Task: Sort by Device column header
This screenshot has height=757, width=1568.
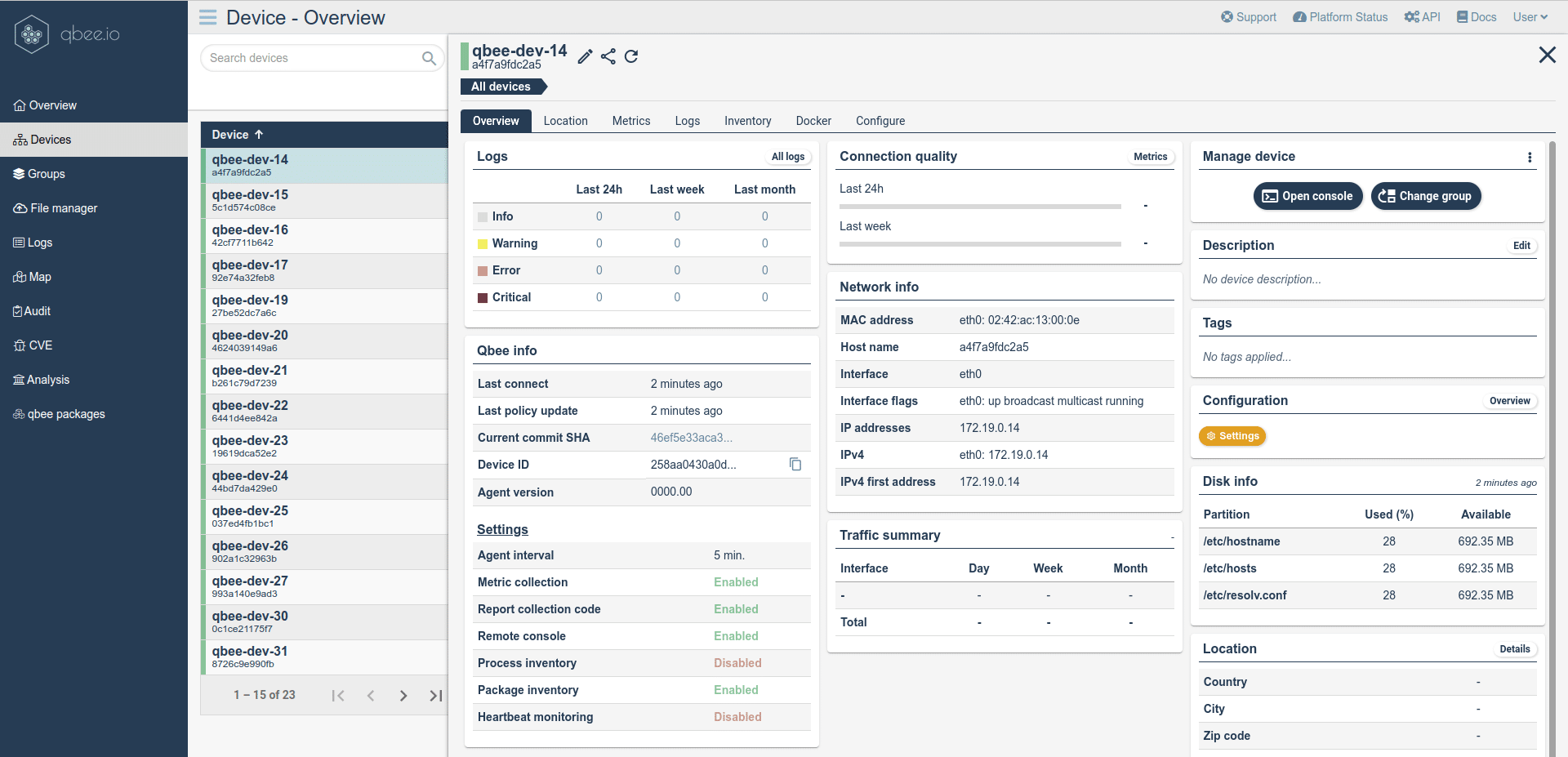Action: [238, 135]
